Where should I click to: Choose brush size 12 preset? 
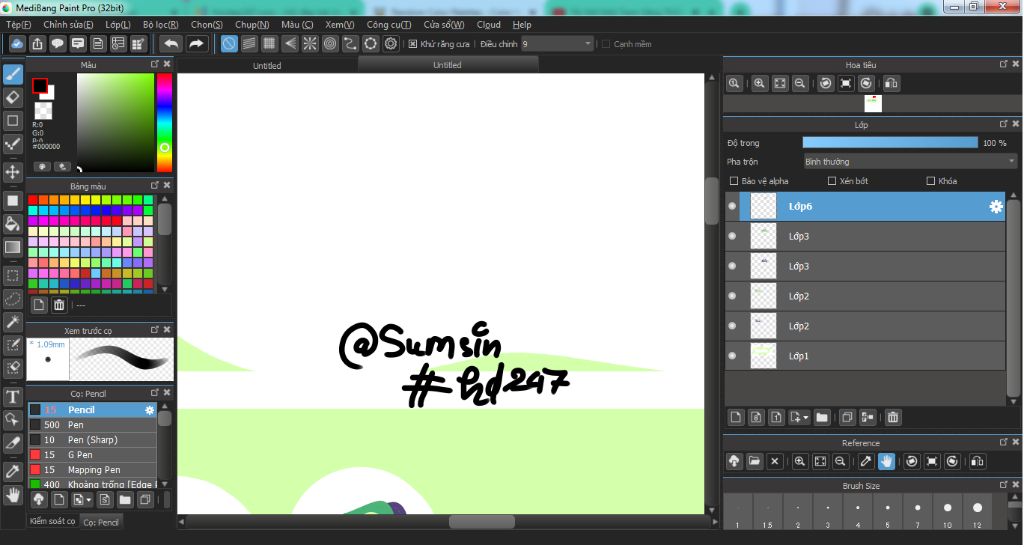pos(977,511)
